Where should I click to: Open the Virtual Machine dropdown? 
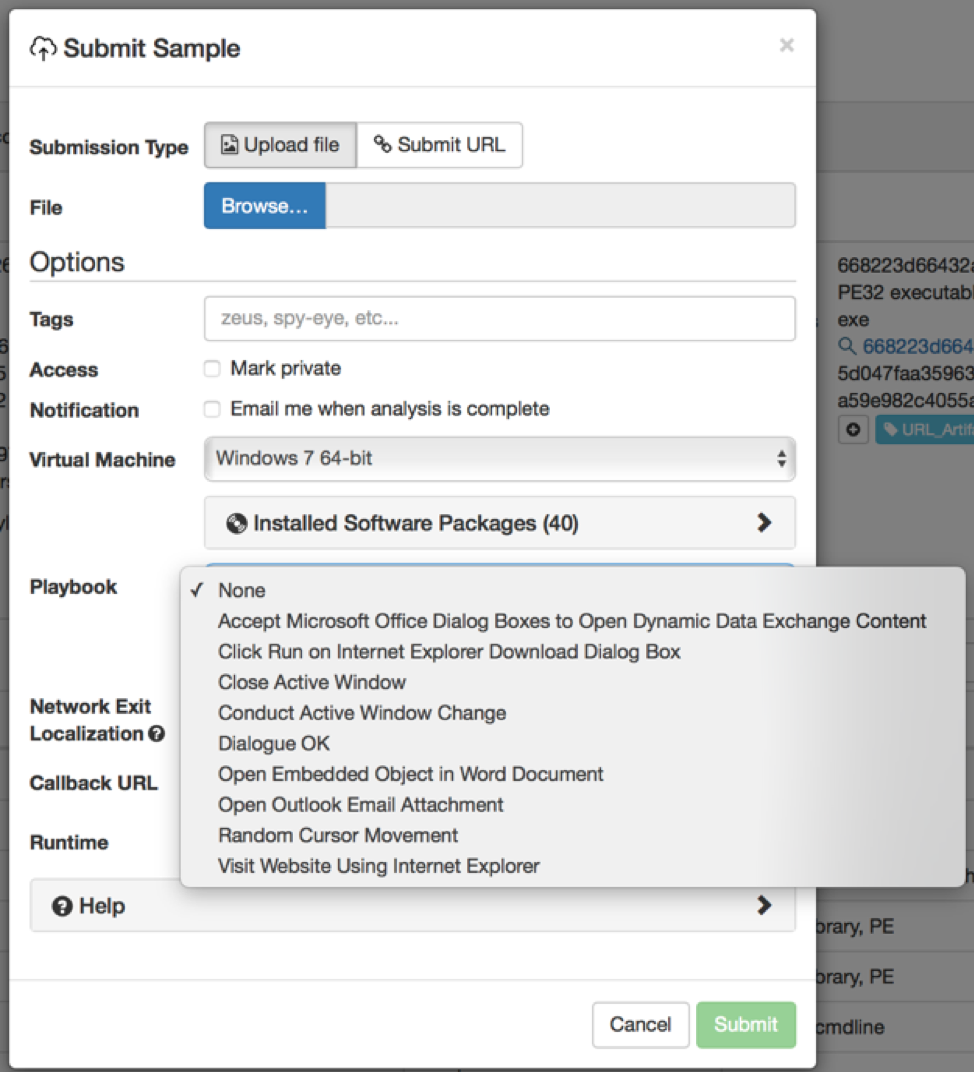point(499,459)
